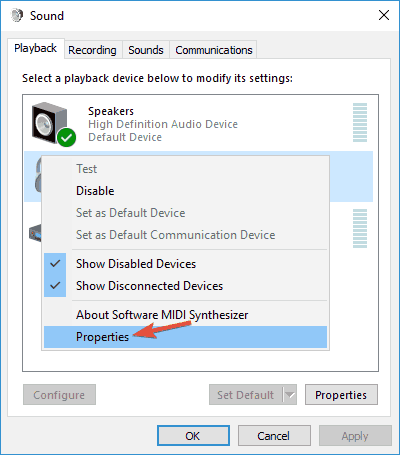Click the green default device checkmark badge
The image size is (400, 455).
tap(67, 137)
